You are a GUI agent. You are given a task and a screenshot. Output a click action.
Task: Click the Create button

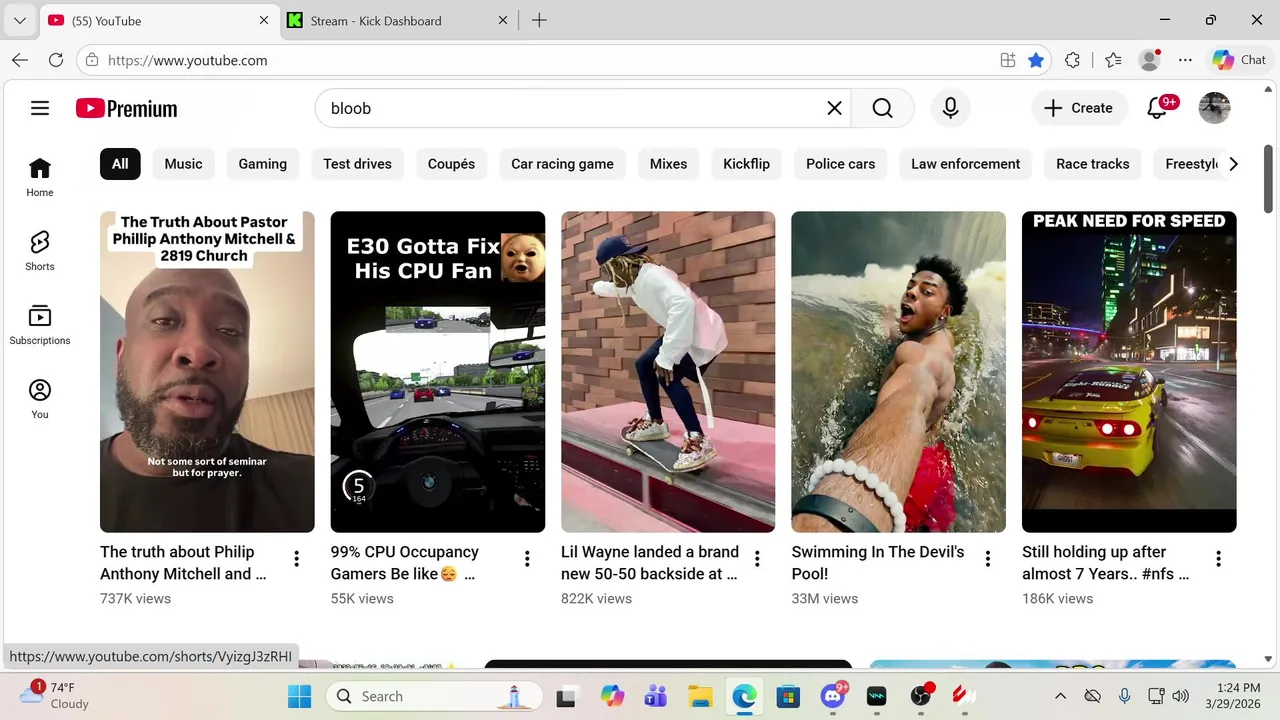[x=1079, y=108]
